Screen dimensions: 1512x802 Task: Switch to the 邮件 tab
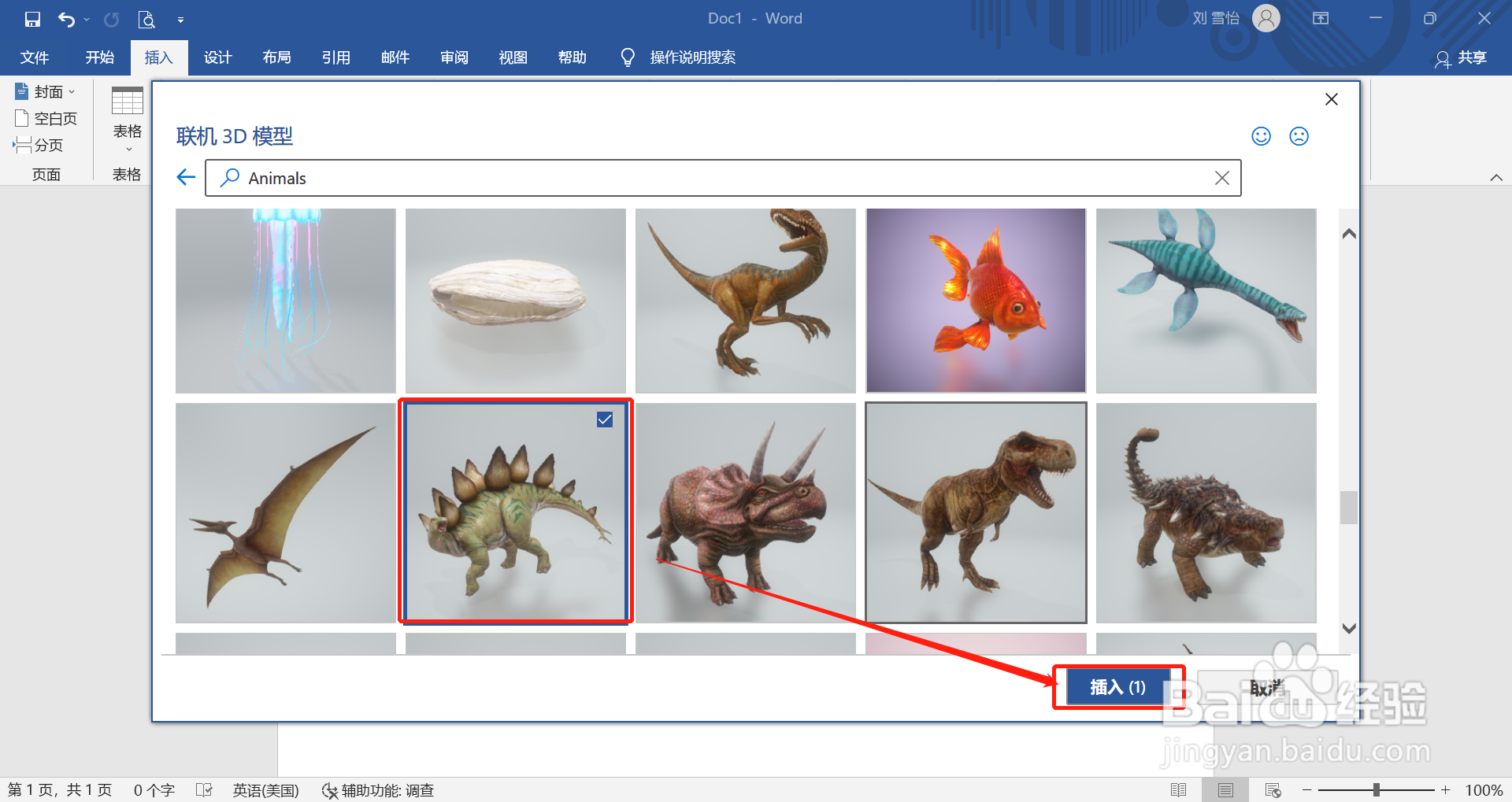click(x=395, y=57)
